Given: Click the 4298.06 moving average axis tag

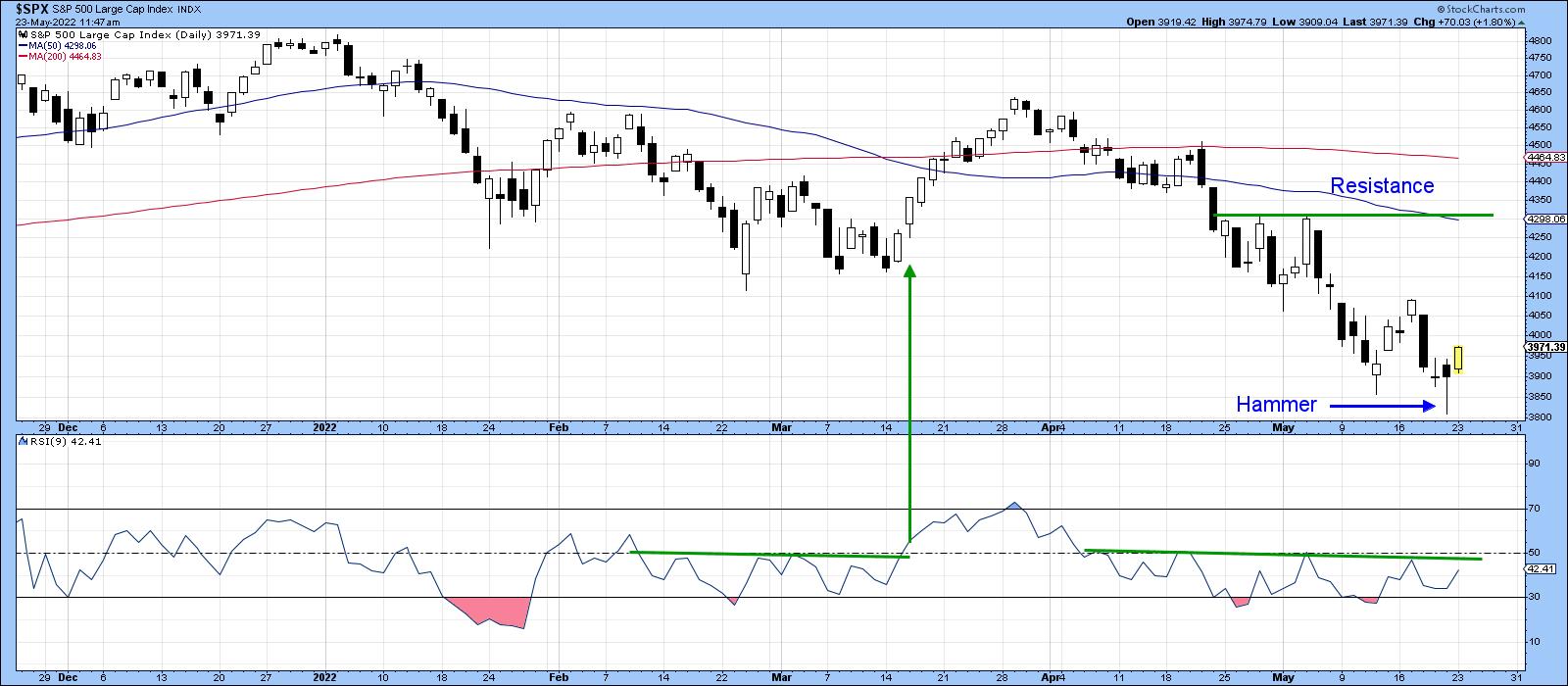Looking at the screenshot, I should point(1546,220).
